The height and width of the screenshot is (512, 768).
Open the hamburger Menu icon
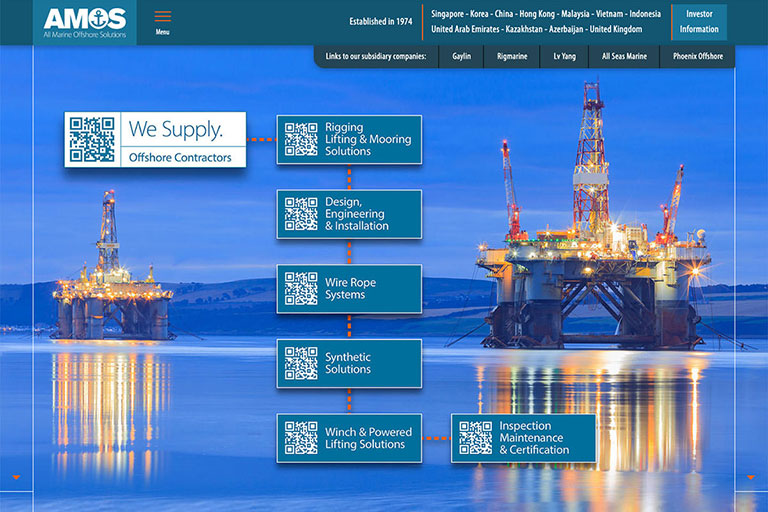click(162, 18)
